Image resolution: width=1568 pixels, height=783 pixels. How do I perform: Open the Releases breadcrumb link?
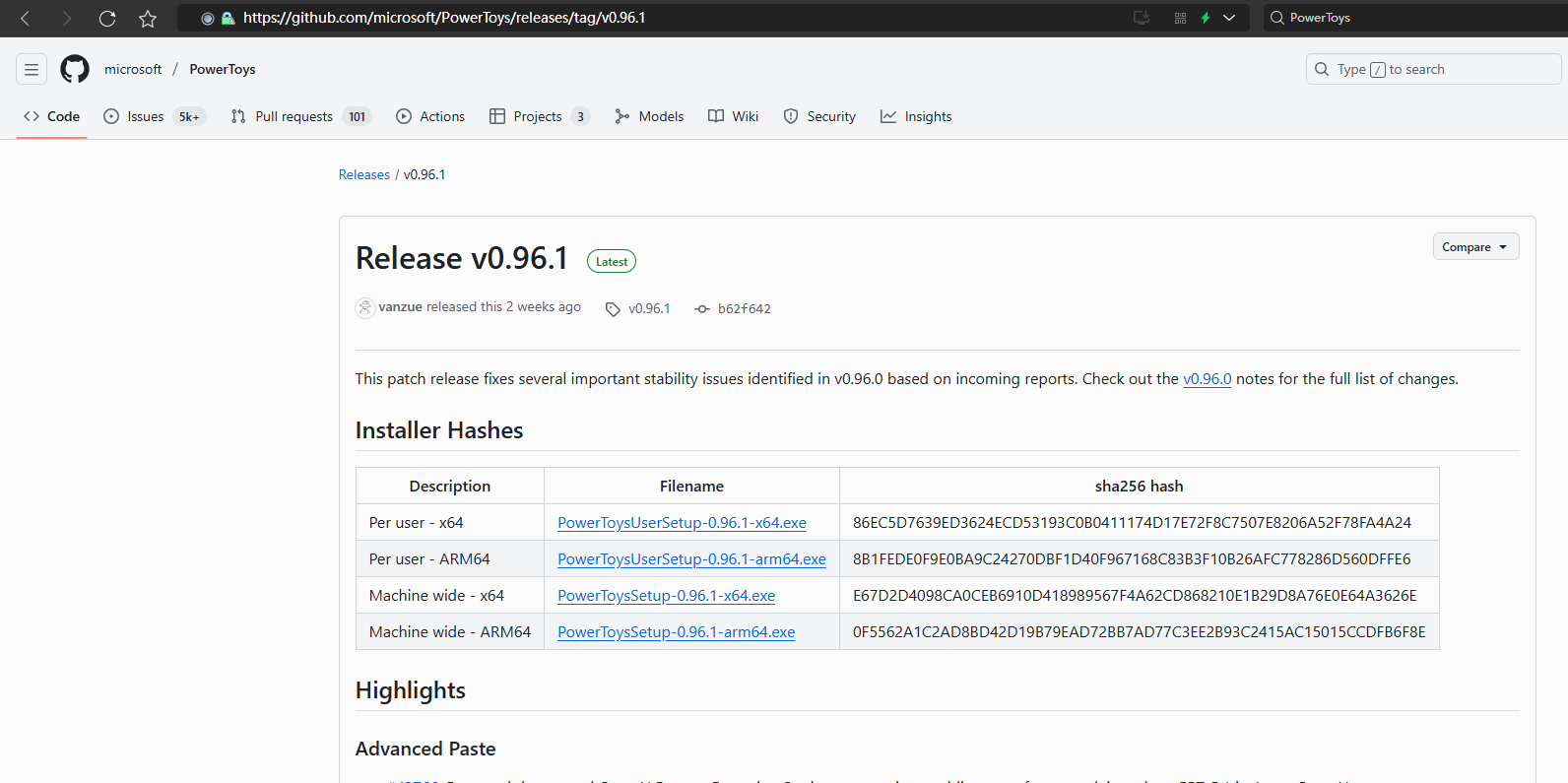point(364,174)
